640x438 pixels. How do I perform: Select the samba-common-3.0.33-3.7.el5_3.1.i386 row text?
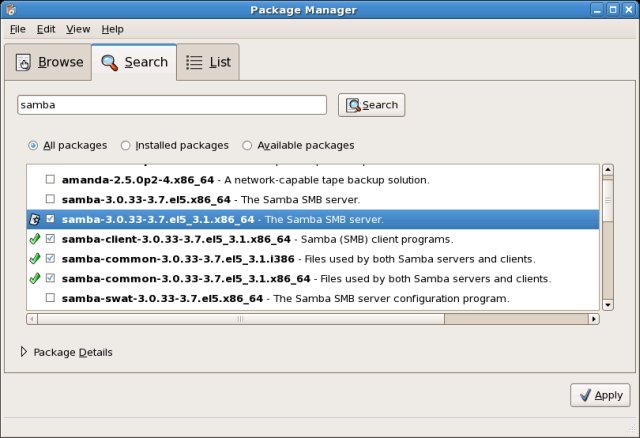point(298,259)
